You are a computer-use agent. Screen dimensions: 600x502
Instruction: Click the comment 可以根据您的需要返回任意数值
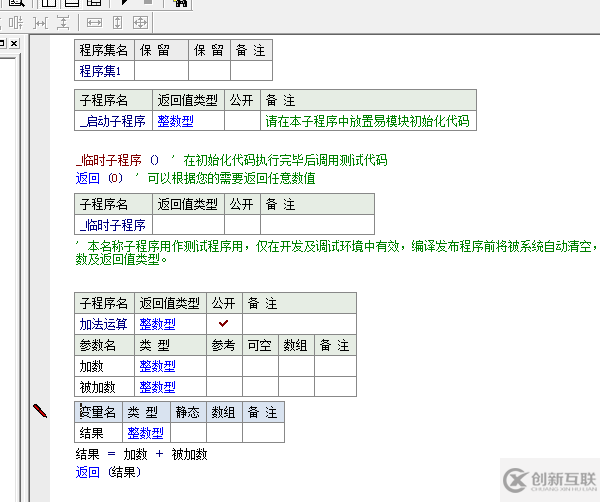click(232, 178)
